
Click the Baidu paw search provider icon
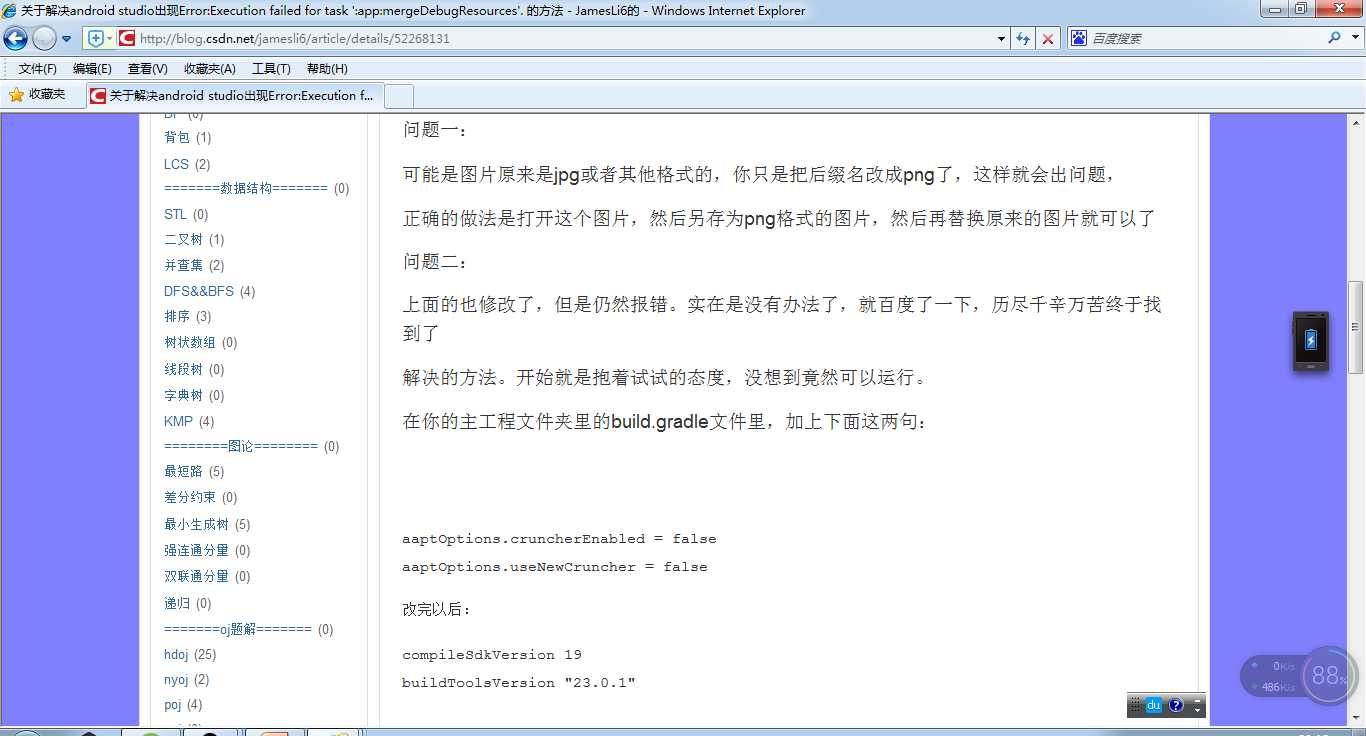pos(1078,38)
